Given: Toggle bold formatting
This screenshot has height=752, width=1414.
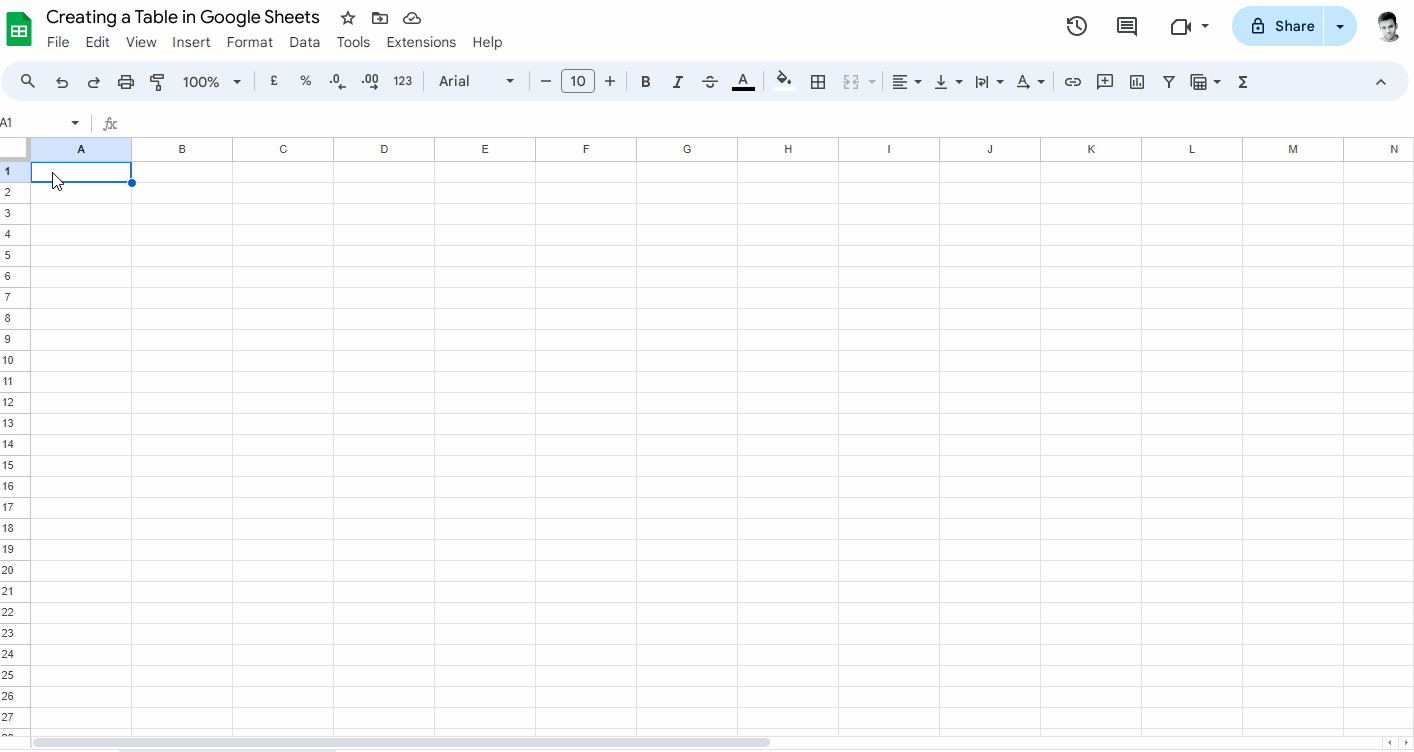Looking at the screenshot, I should coord(645,81).
